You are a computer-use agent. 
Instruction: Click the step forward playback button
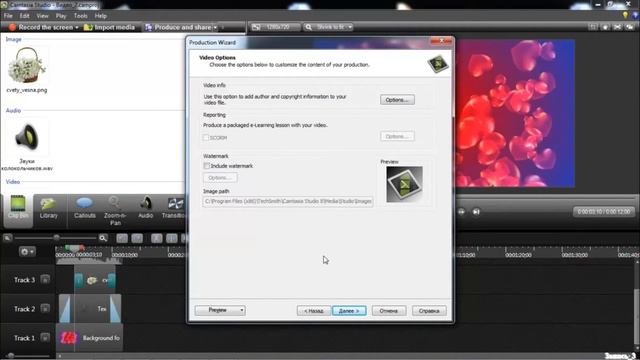[462, 211]
